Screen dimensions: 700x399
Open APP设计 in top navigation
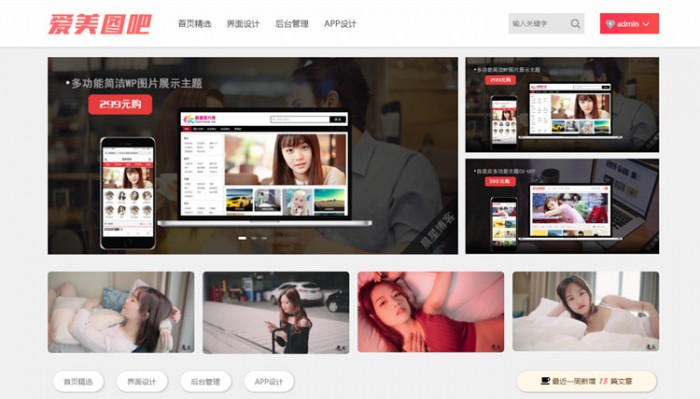(x=340, y=24)
